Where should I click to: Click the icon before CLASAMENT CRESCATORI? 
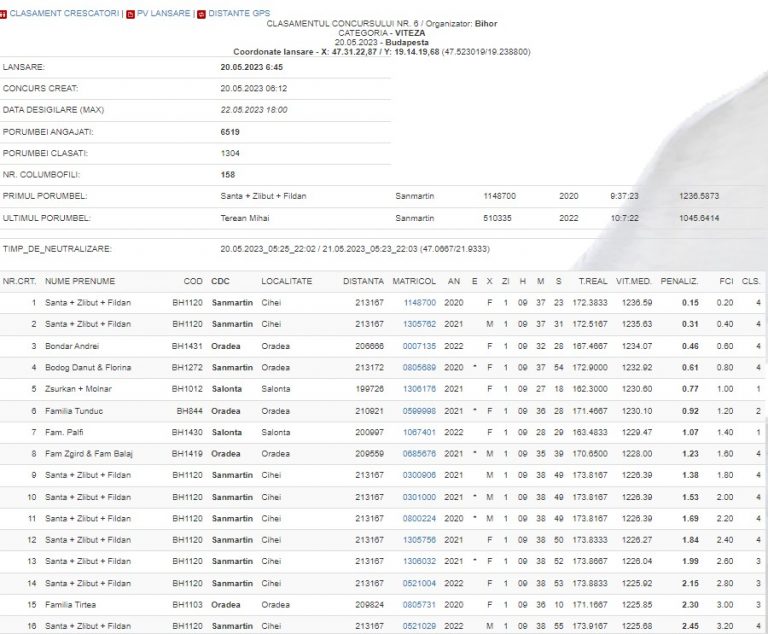tap(3, 14)
